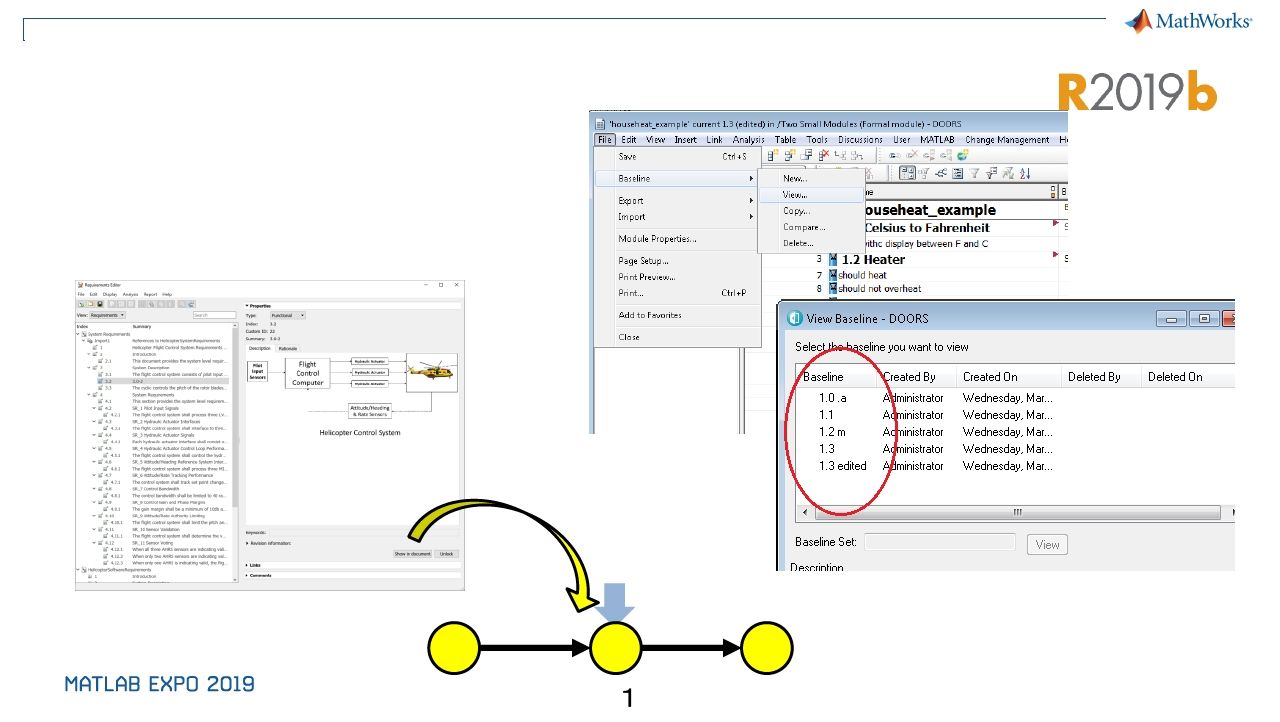Choose View... in Baseline submenu
This screenshot has width=1280, height=722.
click(x=809, y=195)
